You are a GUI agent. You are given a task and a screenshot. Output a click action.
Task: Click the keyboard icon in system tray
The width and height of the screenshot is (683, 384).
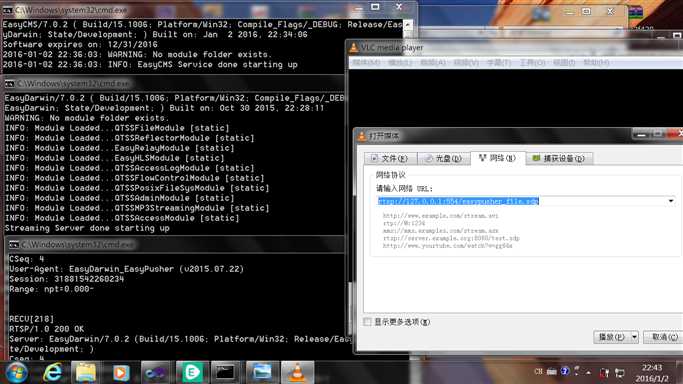pyautogui.click(x=551, y=371)
